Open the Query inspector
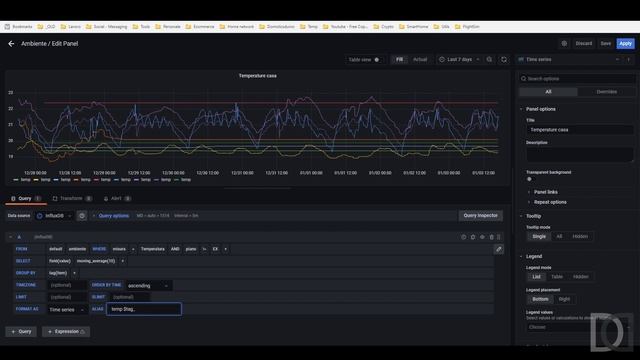The width and height of the screenshot is (640, 360). [x=480, y=216]
